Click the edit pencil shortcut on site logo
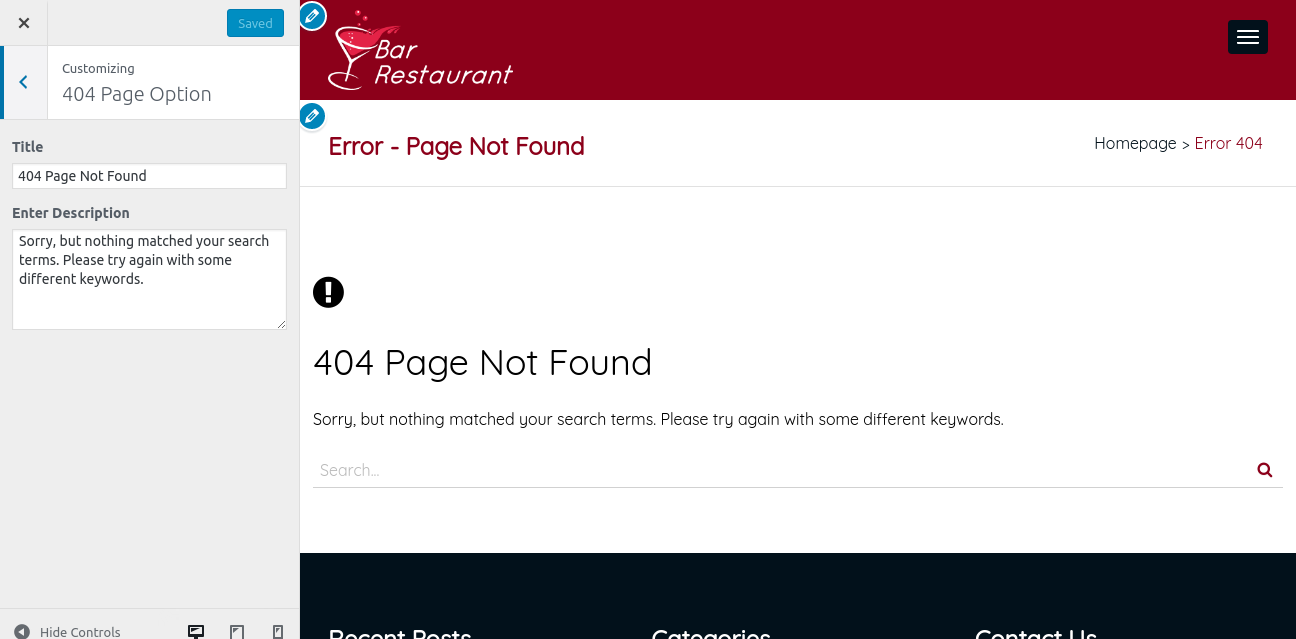 313,16
